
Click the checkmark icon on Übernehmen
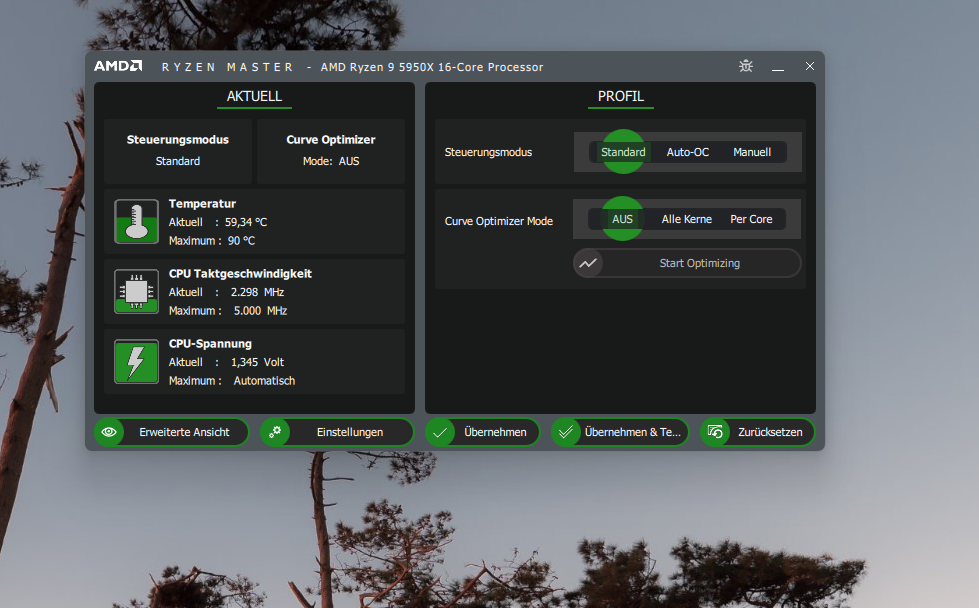[440, 432]
